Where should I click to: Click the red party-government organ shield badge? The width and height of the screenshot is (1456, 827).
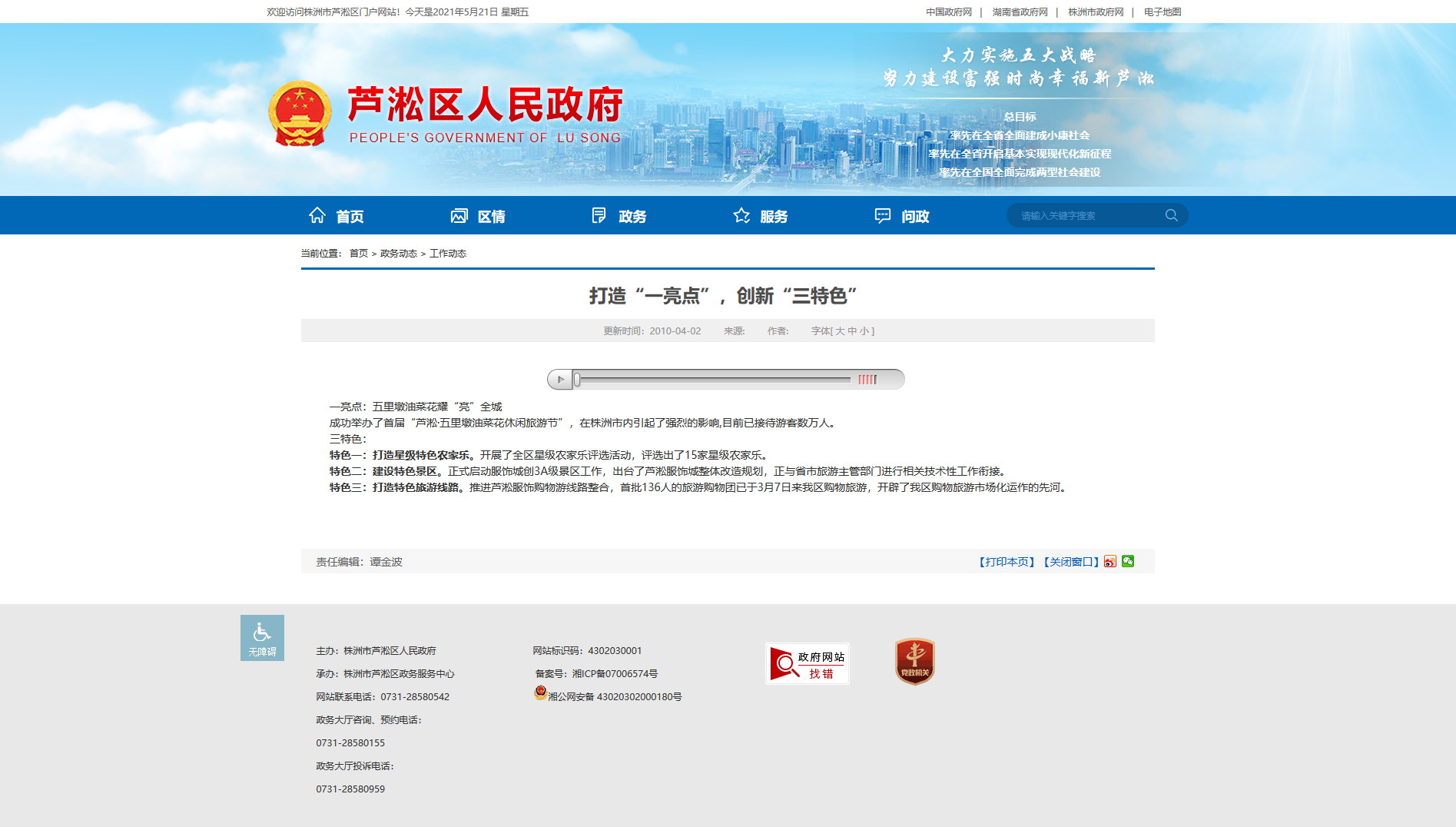pyautogui.click(x=914, y=661)
